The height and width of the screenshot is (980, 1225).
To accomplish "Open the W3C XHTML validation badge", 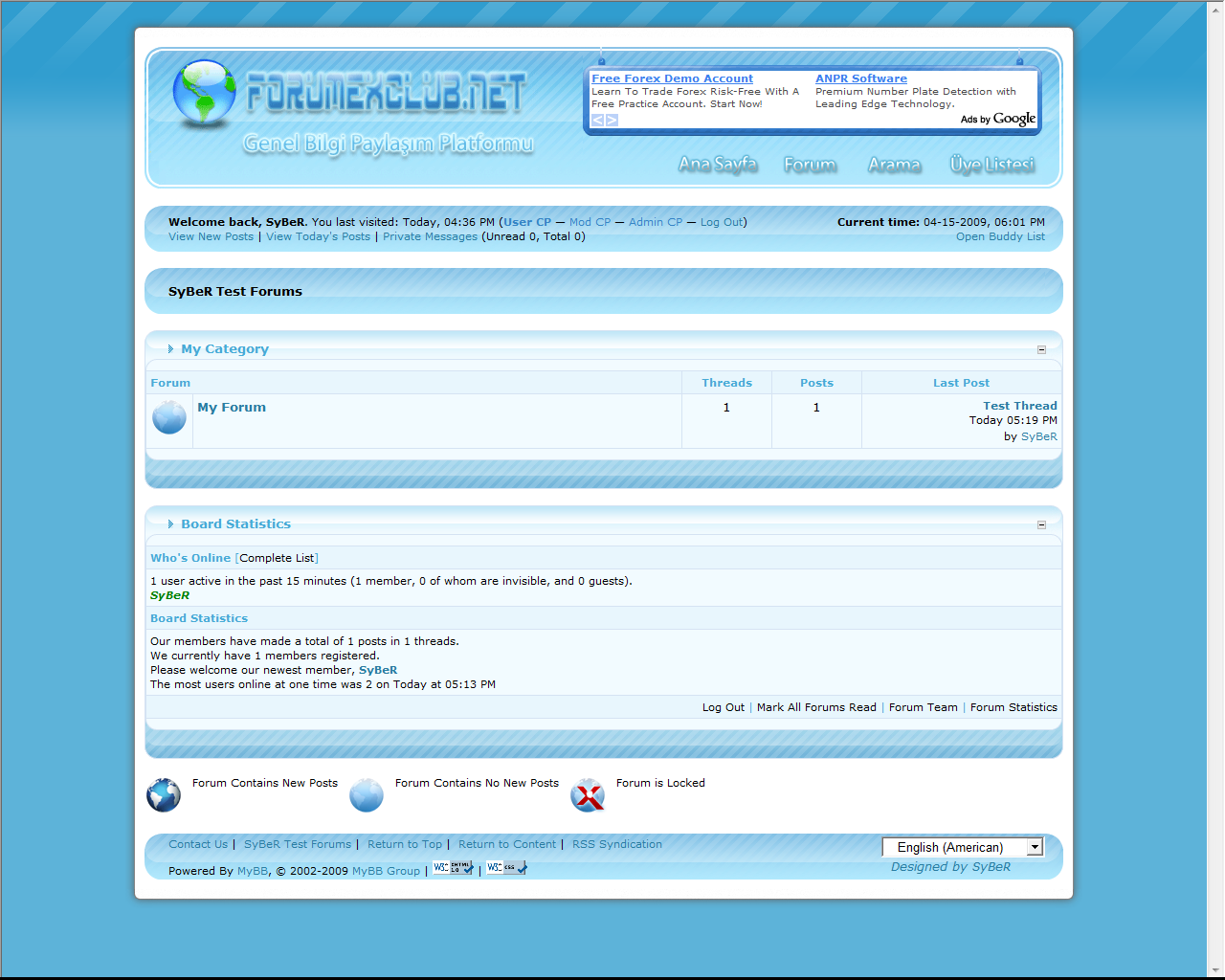I will [453, 868].
